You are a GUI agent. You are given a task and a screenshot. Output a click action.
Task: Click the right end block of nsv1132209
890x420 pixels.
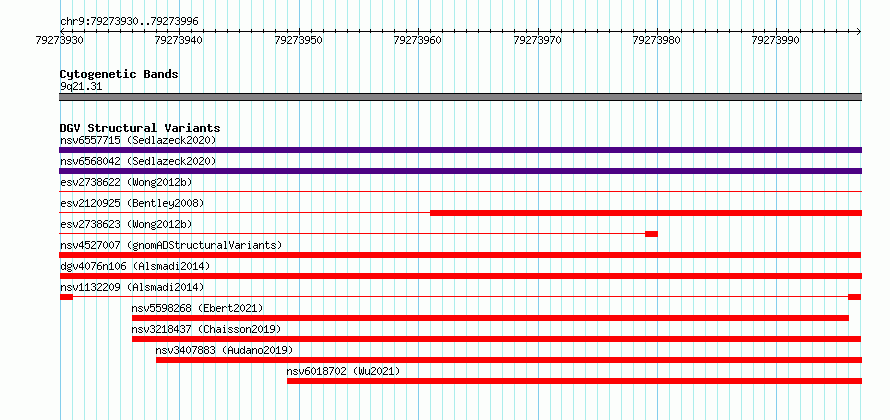[x=855, y=297]
